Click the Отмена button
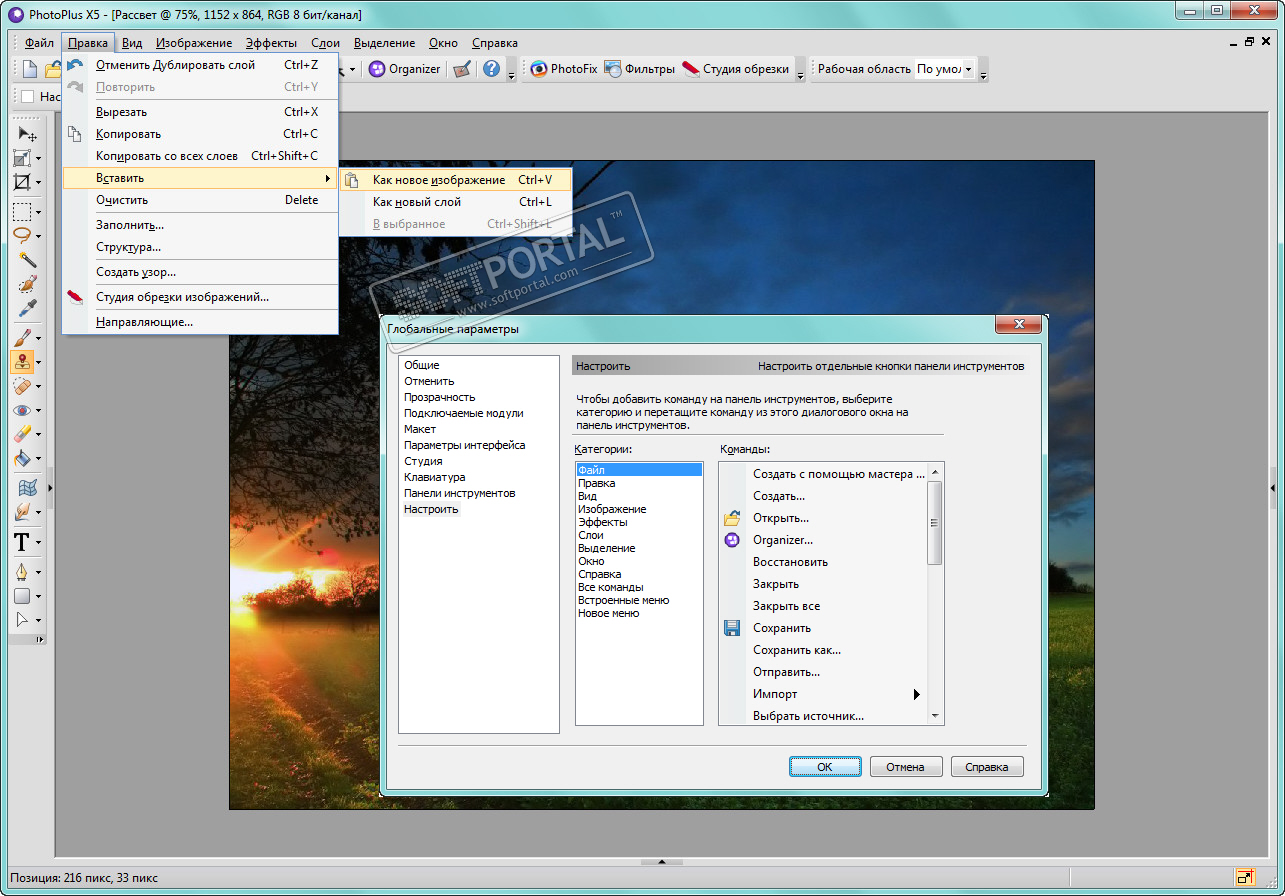Viewport: 1285px width, 896px height. coord(905,767)
